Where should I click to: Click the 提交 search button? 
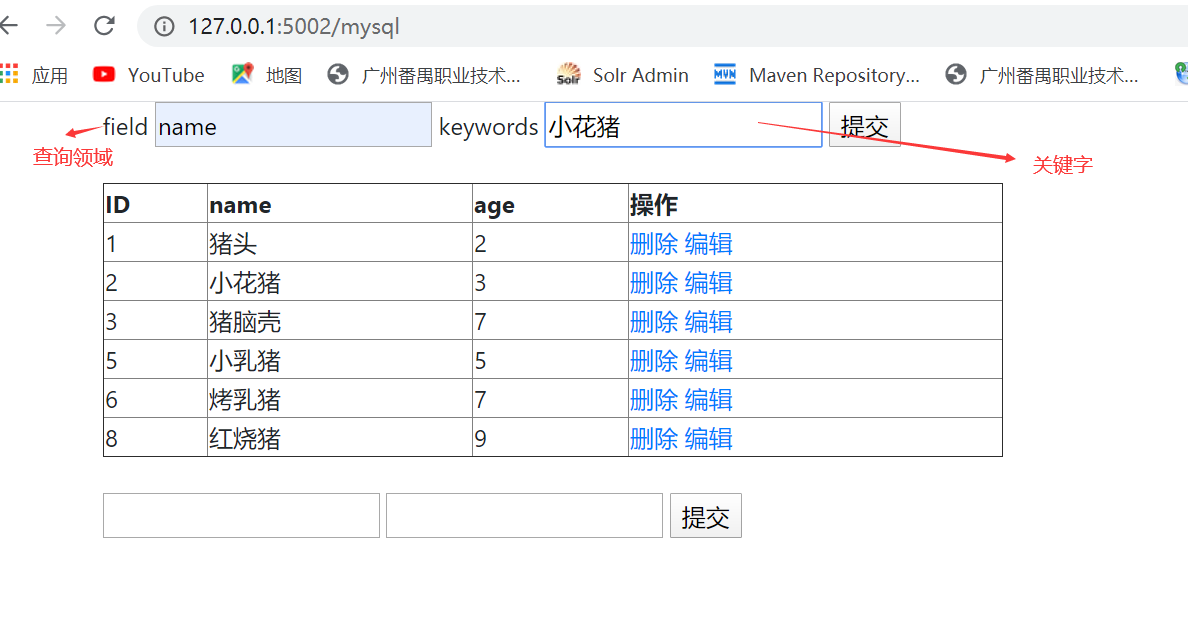864,122
